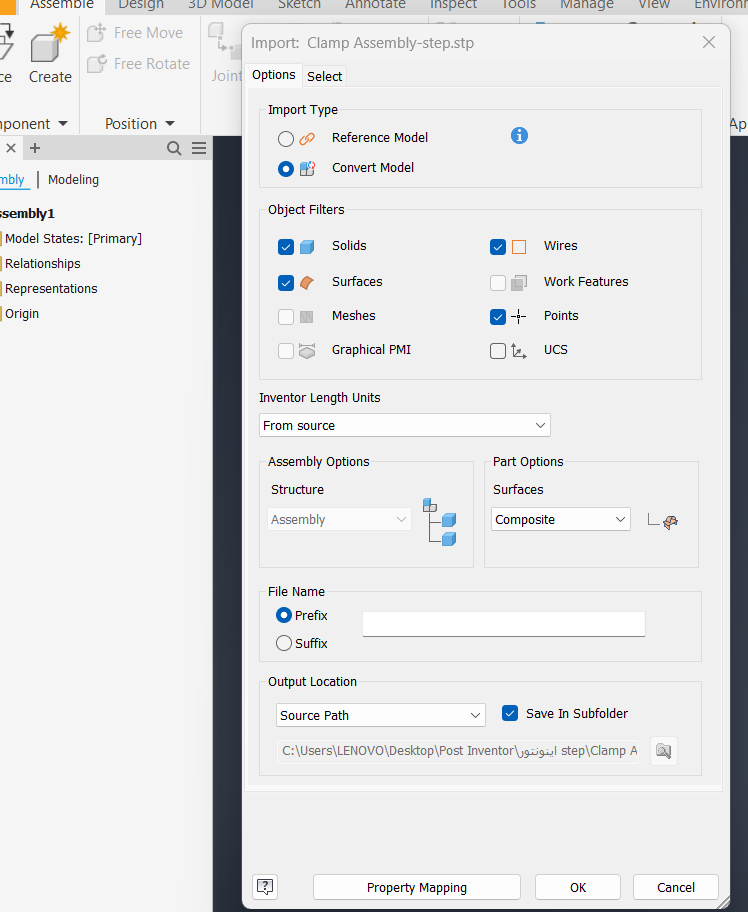Enable the UCS checkbox

(x=498, y=351)
